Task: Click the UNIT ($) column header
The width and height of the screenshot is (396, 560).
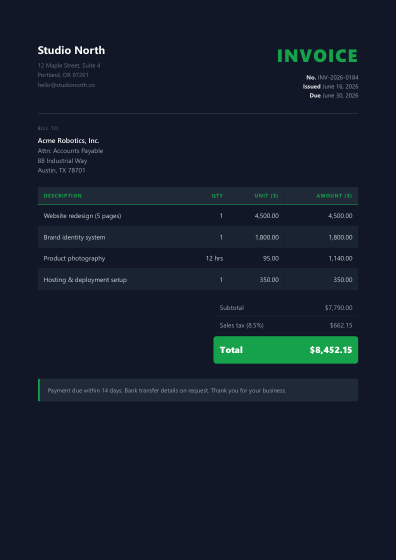Action: coord(266,196)
